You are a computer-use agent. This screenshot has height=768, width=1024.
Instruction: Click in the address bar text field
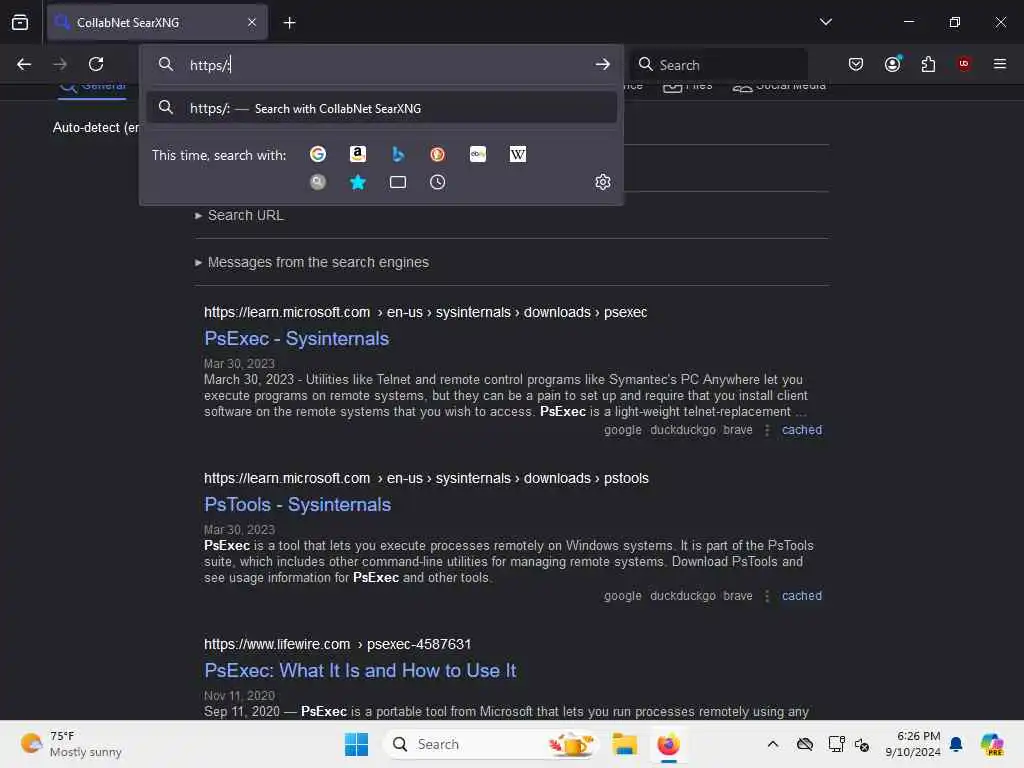385,64
